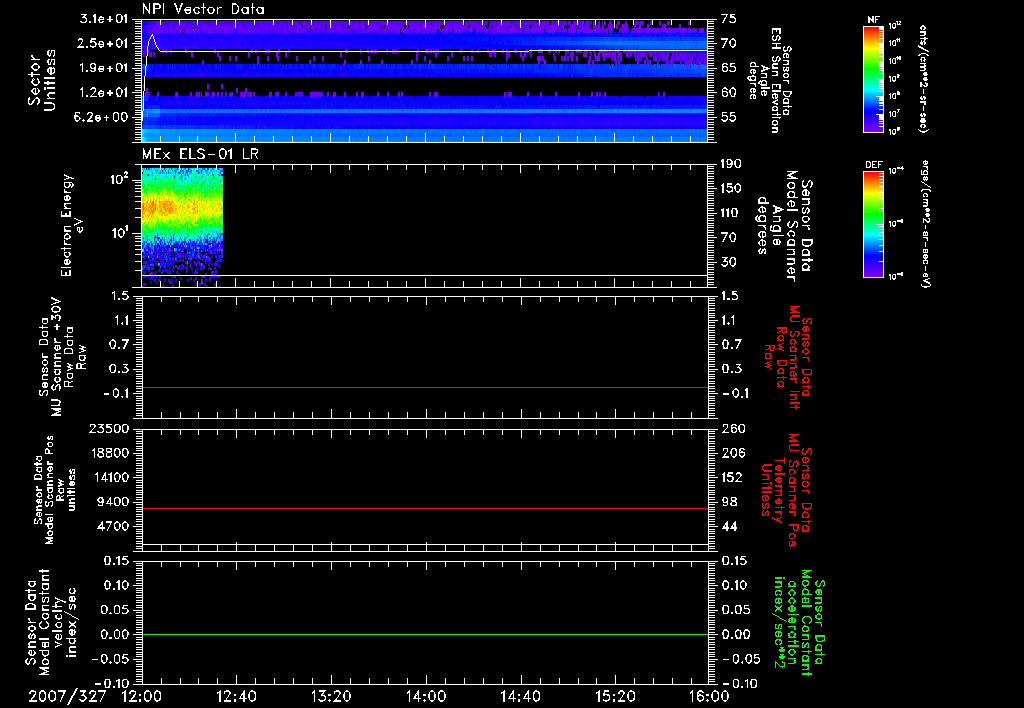Click the 9400 tick label

click(x=114, y=502)
